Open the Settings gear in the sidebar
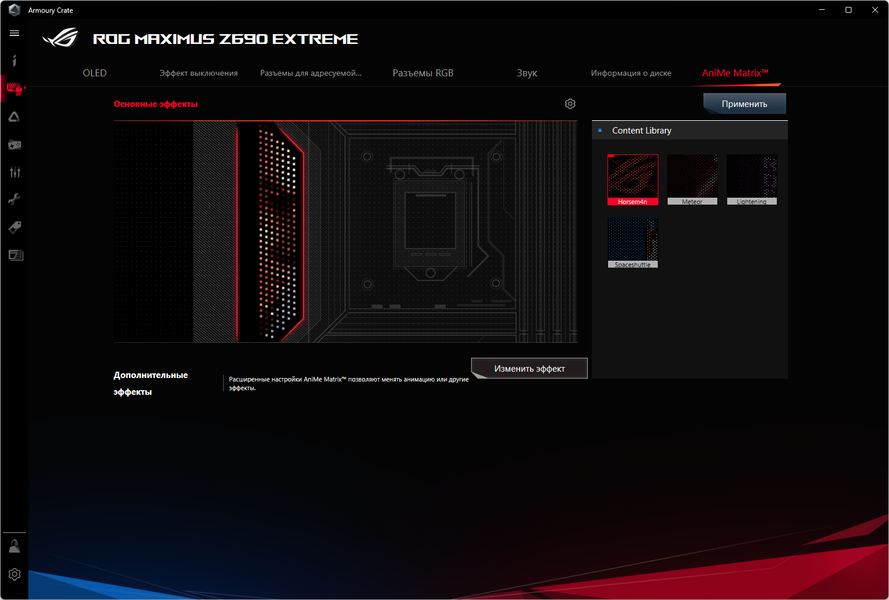Viewport: 889px width, 600px height. (14, 574)
